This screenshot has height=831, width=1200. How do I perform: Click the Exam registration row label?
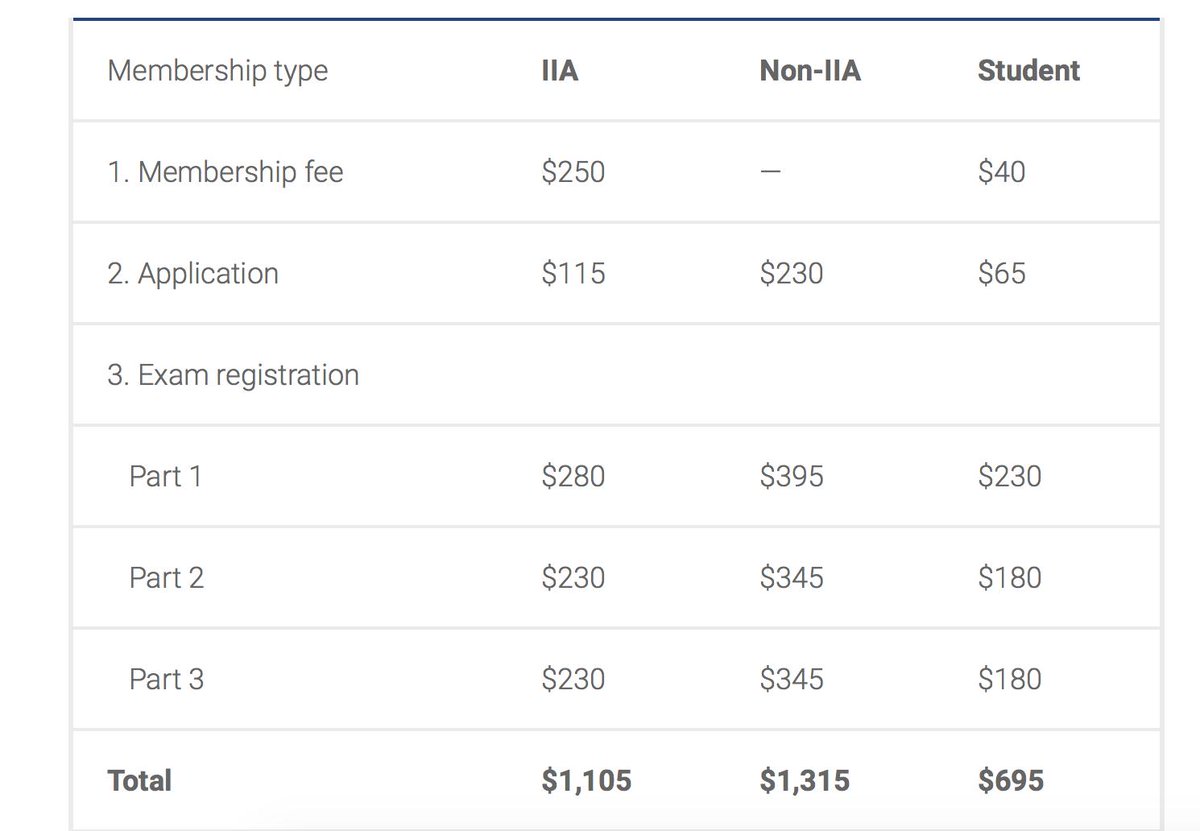pos(233,375)
